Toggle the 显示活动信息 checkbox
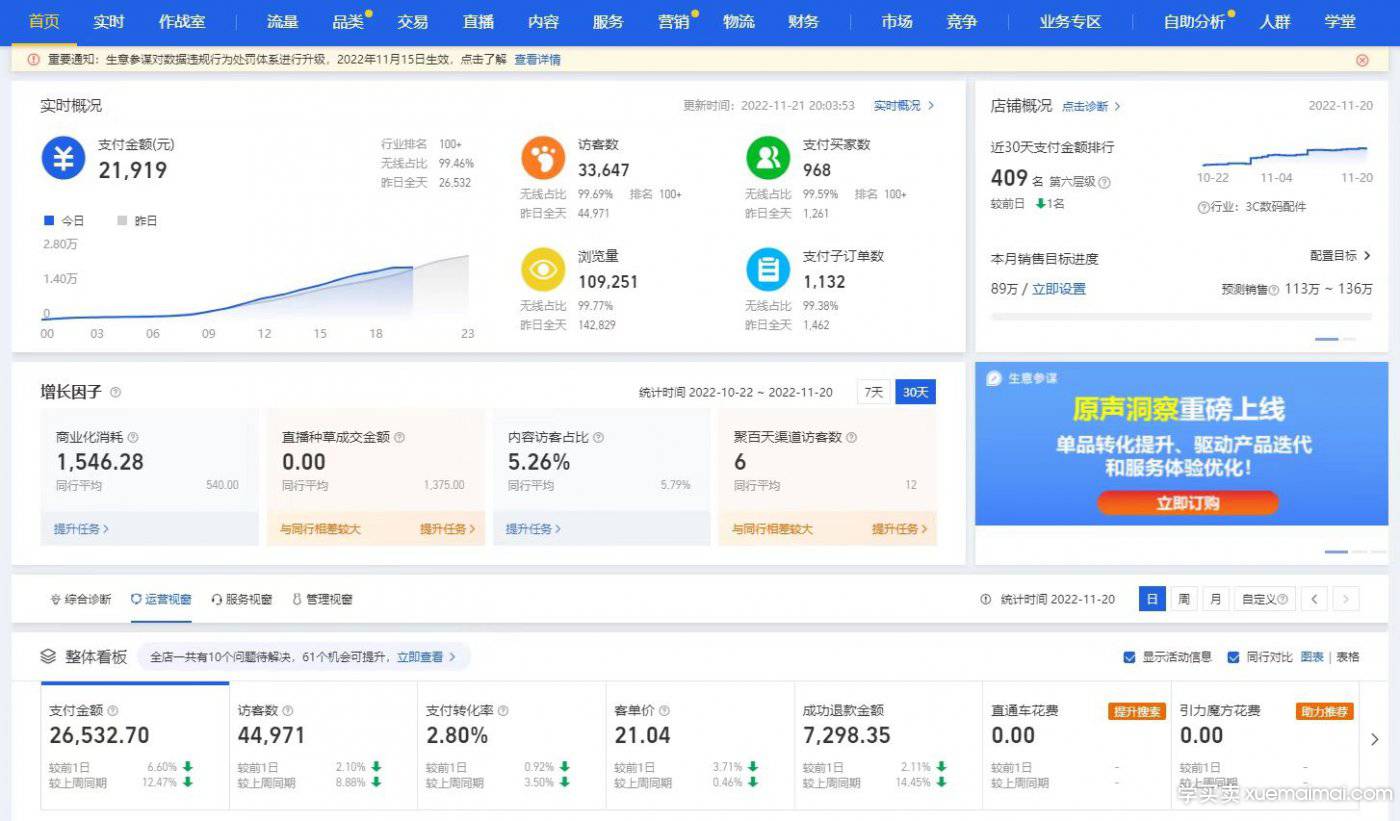This screenshot has width=1400, height=821. (x=1129, y=657)
